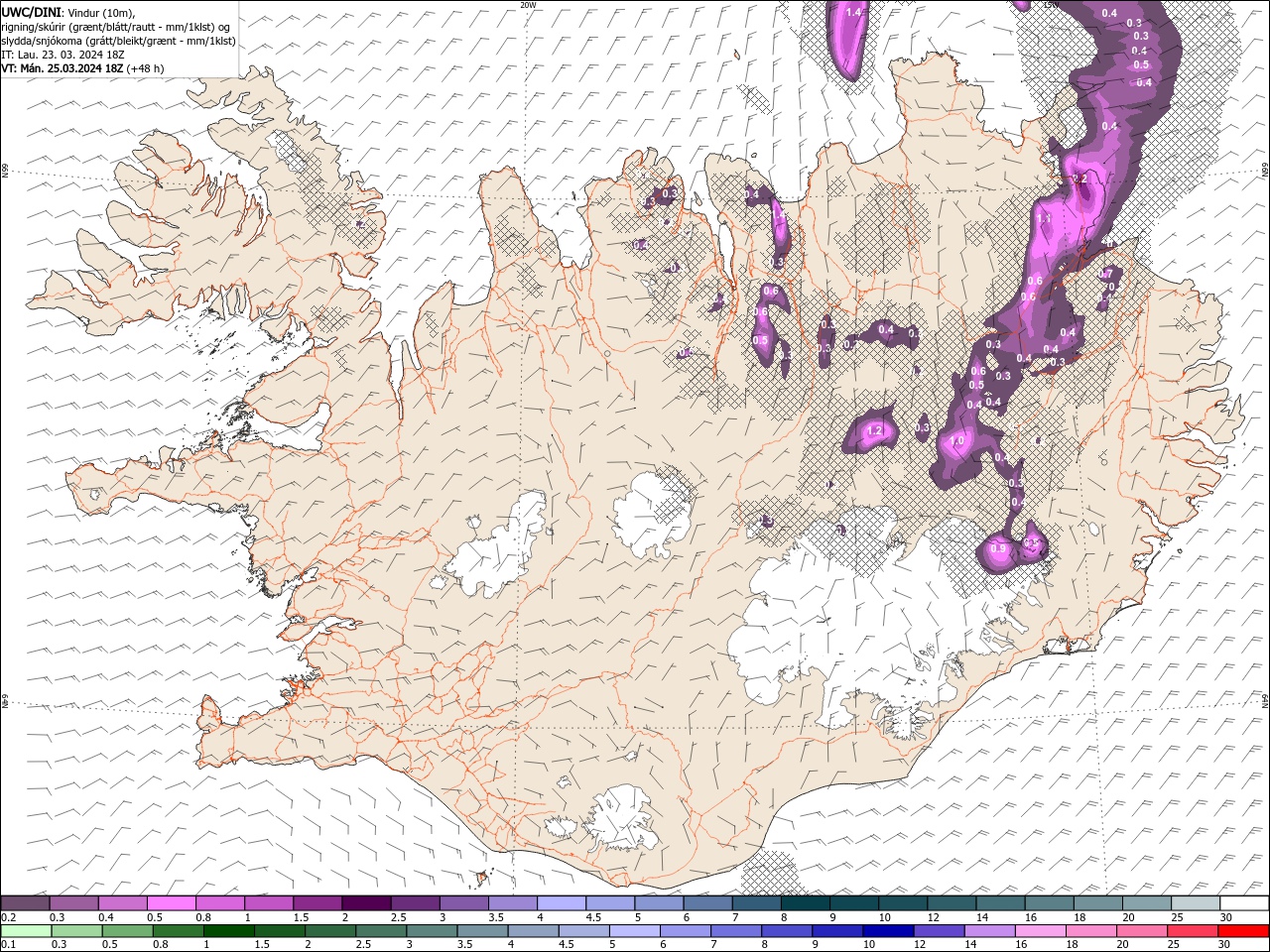The height and width of the screenshot is (952, 1270).
Task: Click the 0.1 label on the rain scale
Action: pyautogui.click(x=8, y=944)
